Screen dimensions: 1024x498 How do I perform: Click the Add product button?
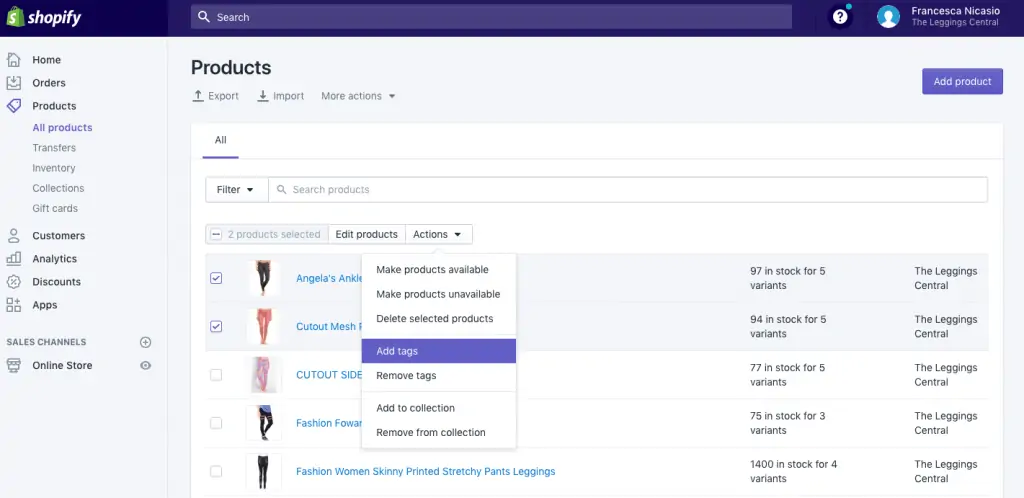(x=962, y=82)
